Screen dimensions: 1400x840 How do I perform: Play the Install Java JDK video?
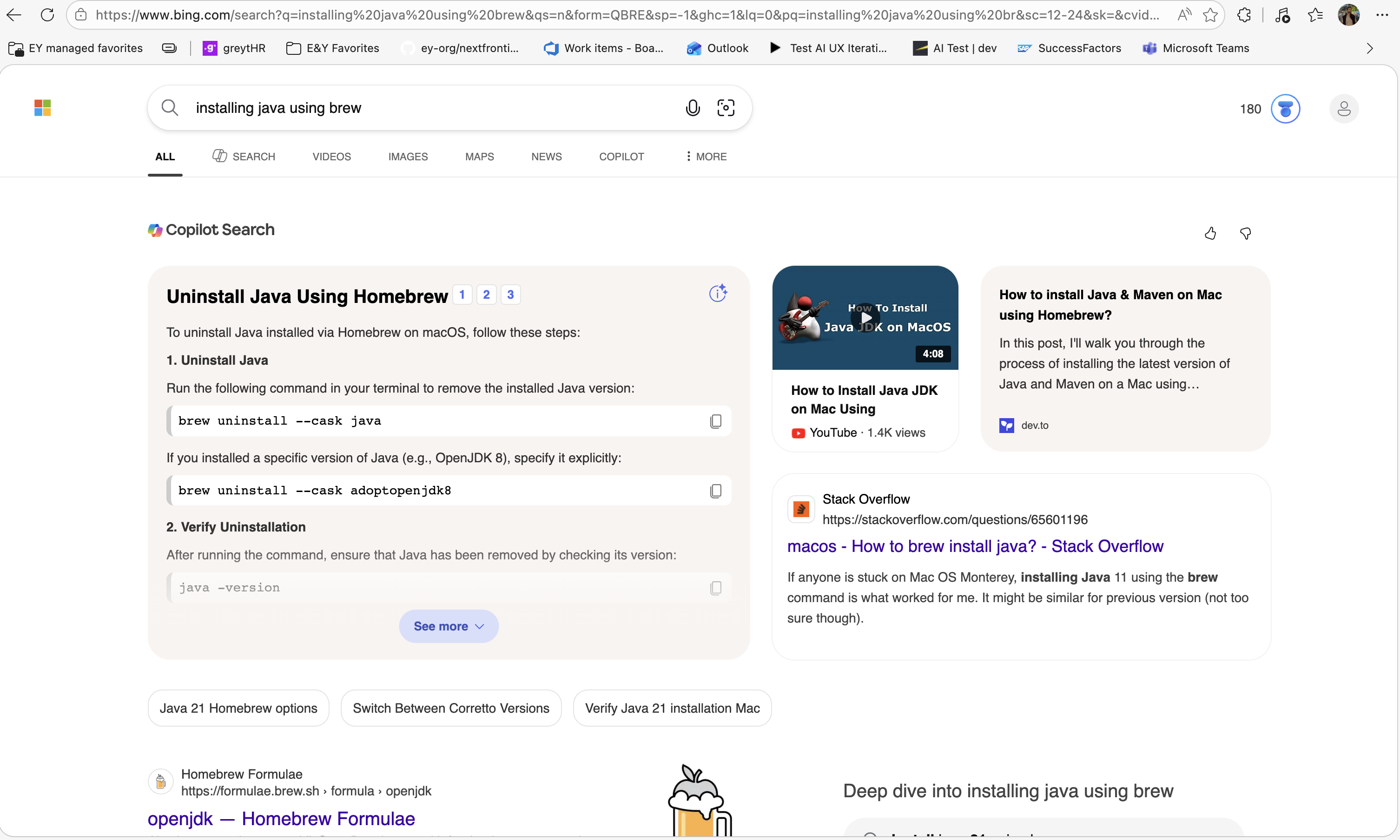coord(865,317)
